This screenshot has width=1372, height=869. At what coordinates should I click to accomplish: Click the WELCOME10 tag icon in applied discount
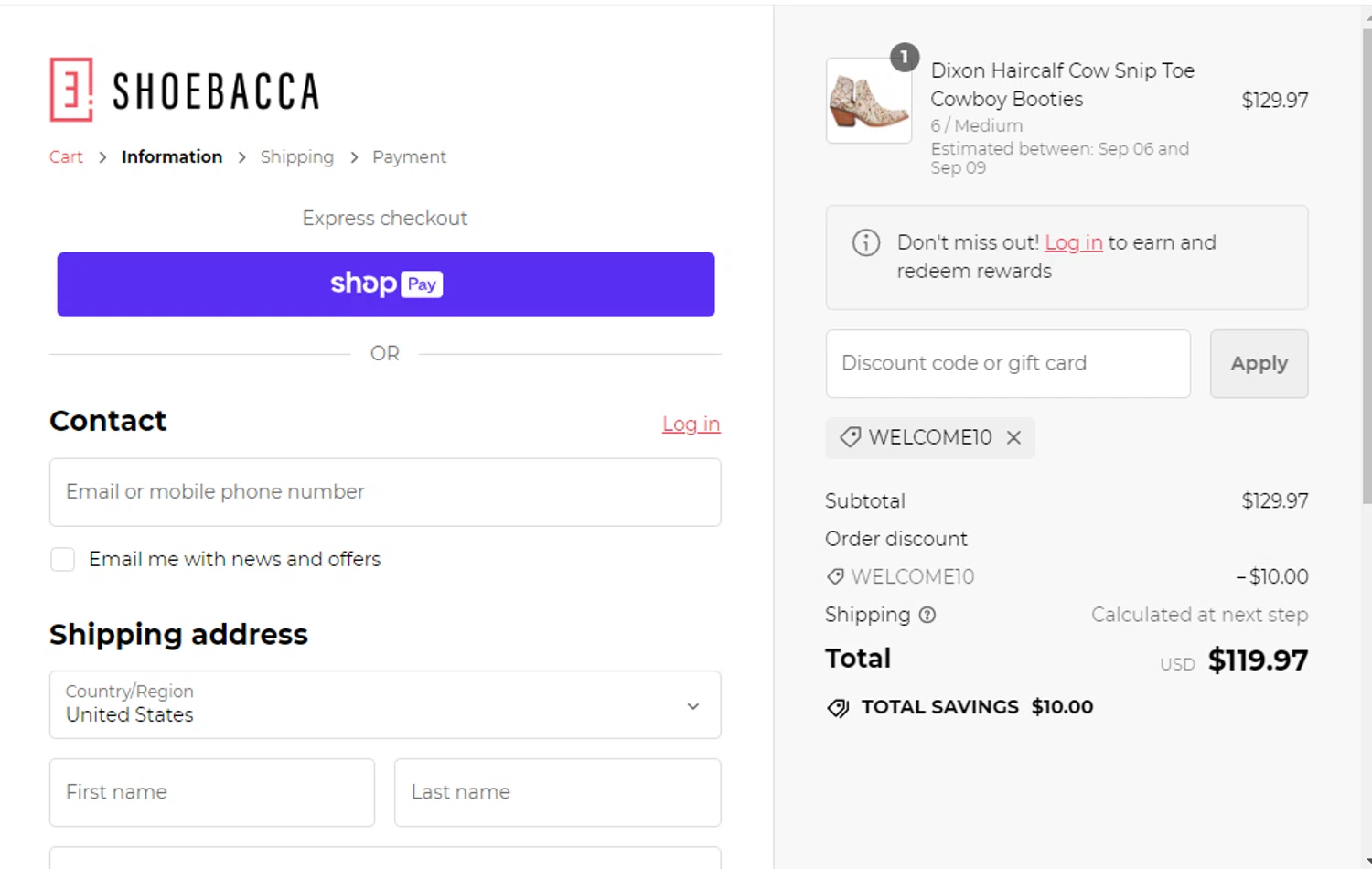pyautogui.click(x=850, y=437)
